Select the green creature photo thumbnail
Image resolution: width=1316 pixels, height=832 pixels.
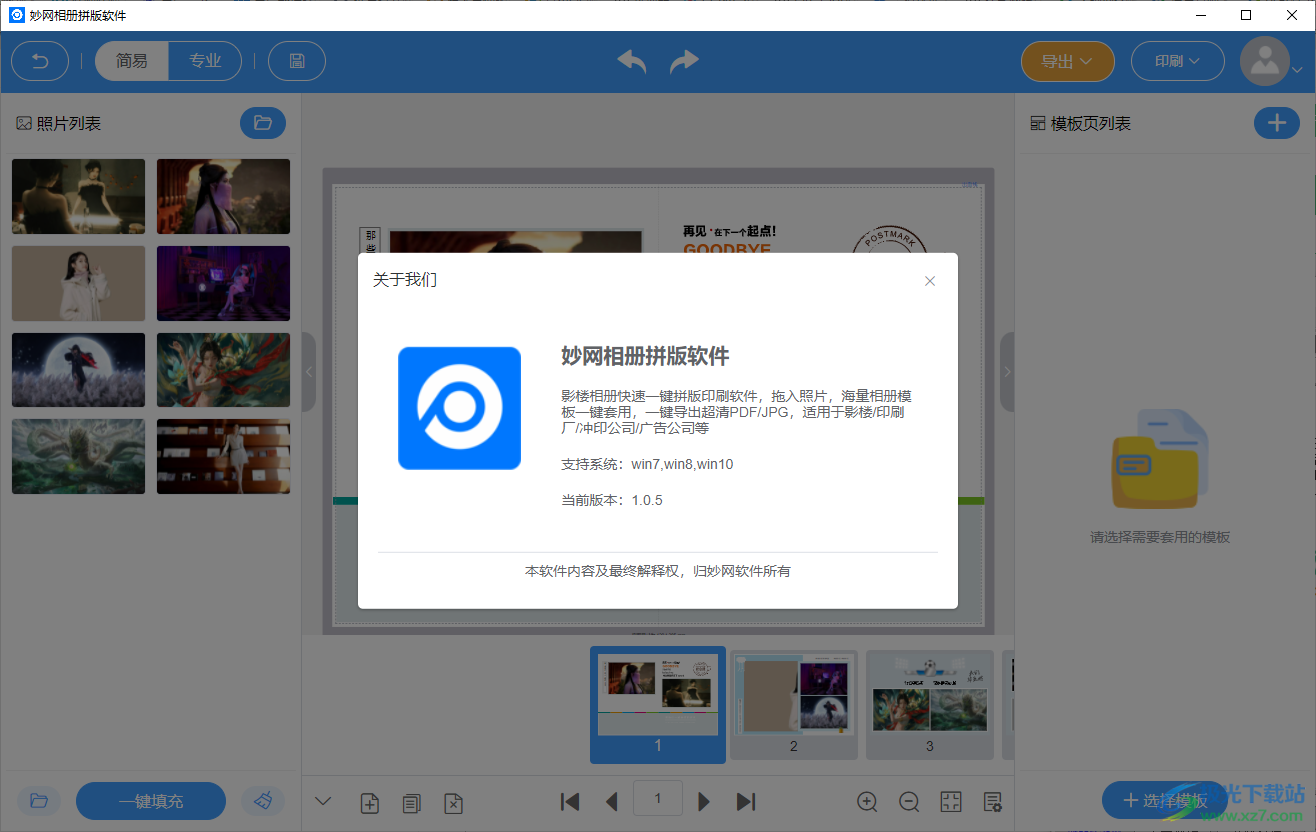[78, 457]
